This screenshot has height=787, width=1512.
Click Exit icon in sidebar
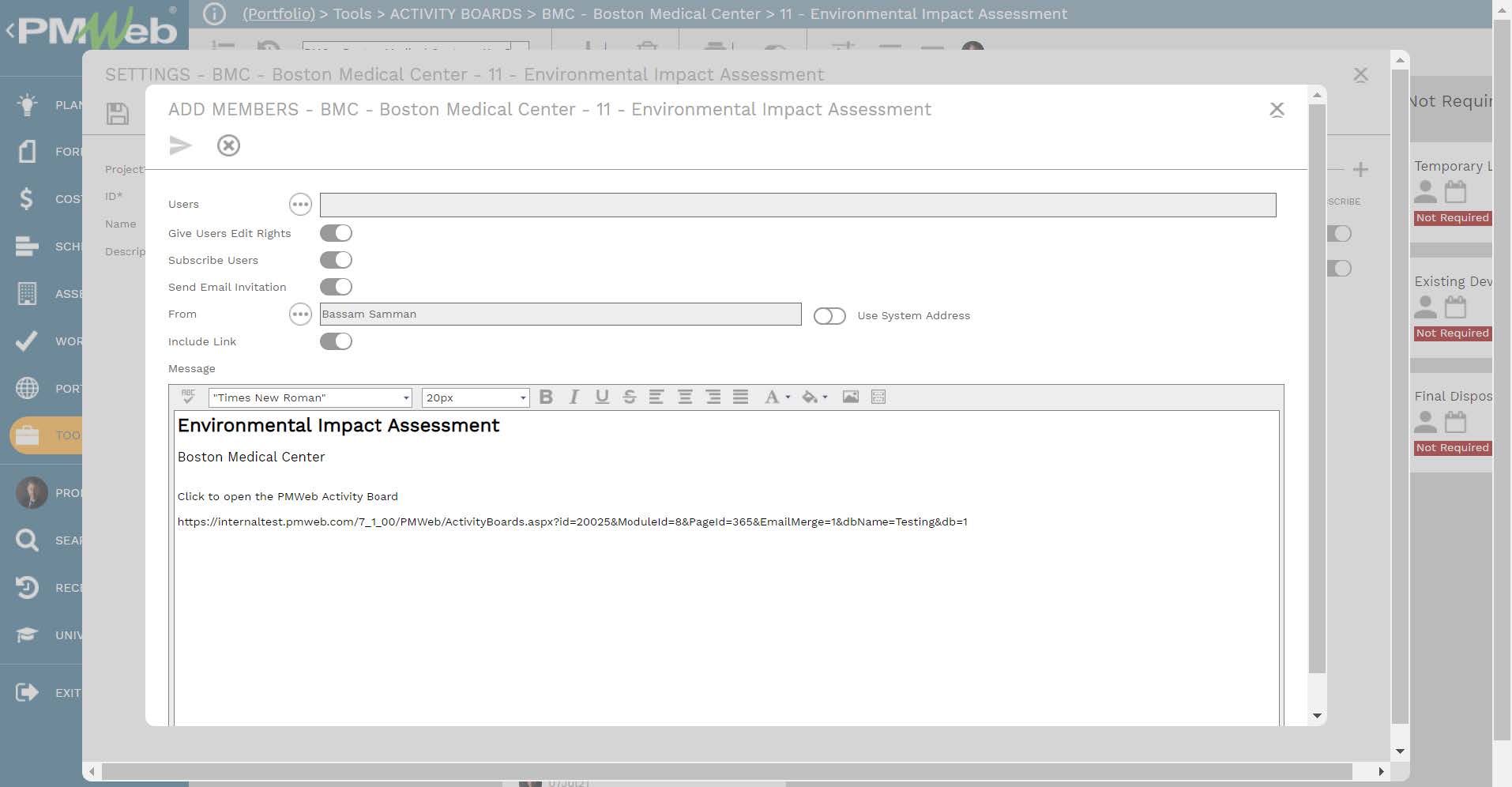pyautogui.click(x=27, y=693)
